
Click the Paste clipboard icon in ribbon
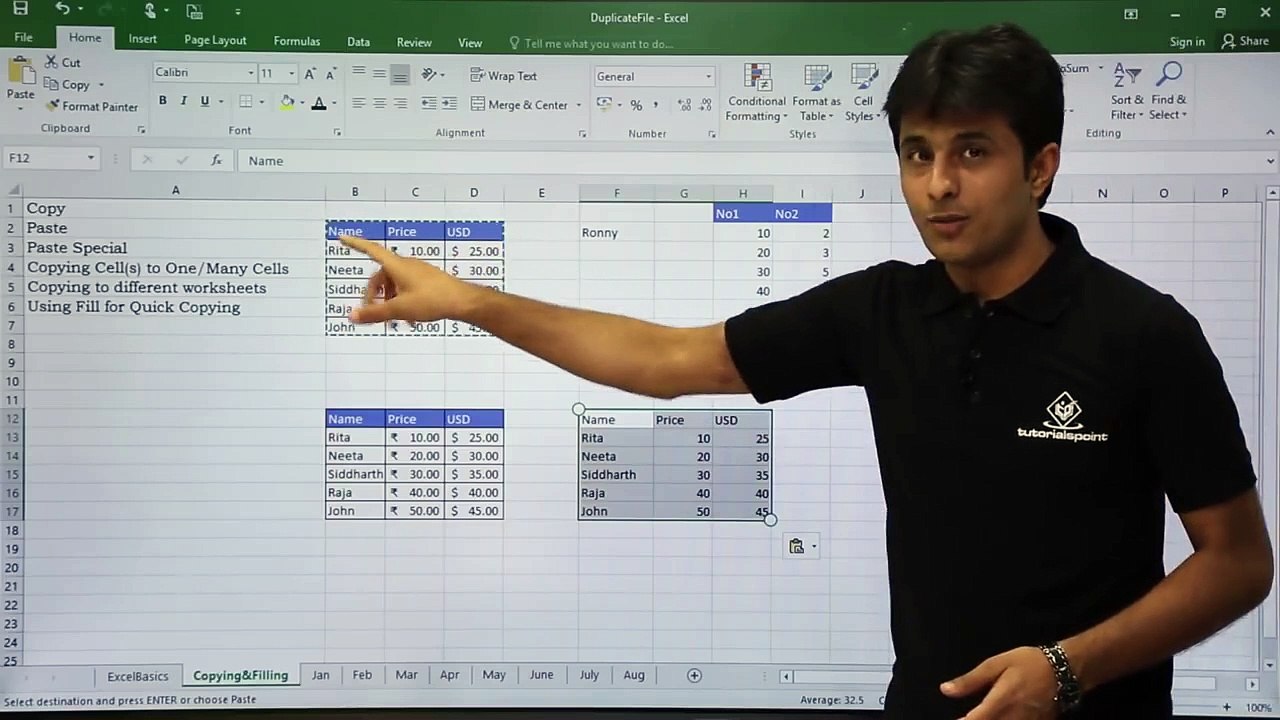click(20, 72)
